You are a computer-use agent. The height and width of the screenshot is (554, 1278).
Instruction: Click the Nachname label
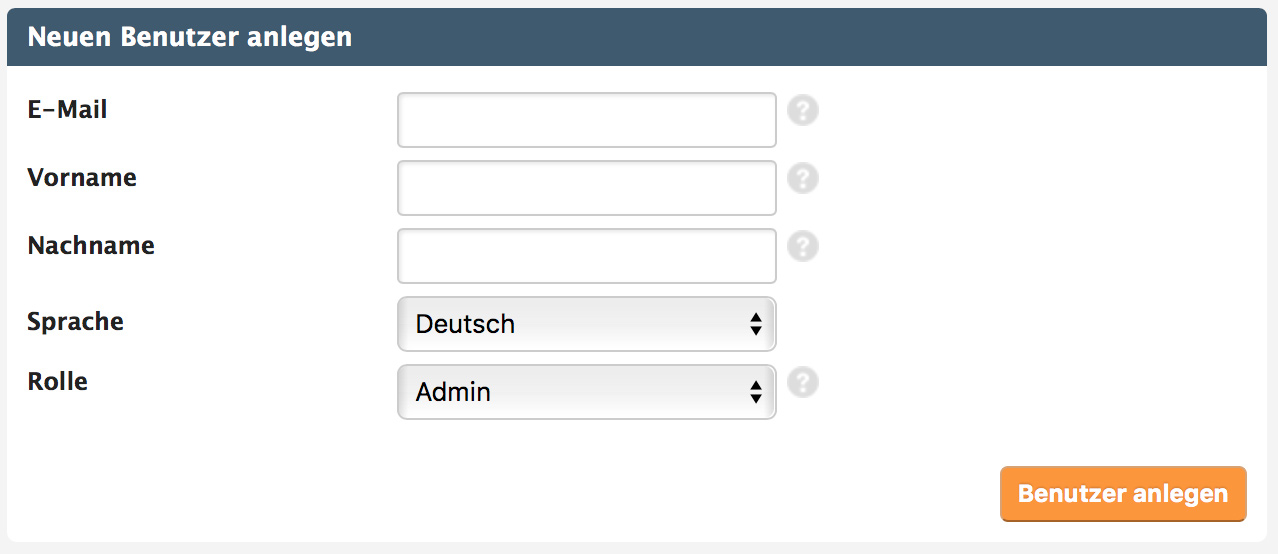pos(91,246)
